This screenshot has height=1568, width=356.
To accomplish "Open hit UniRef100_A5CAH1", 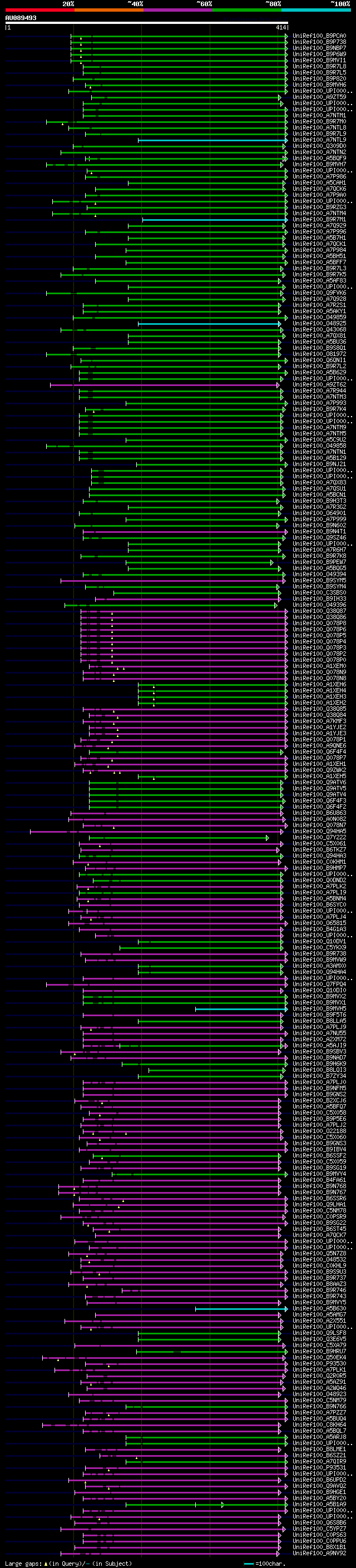I will (x=319, y=182).
